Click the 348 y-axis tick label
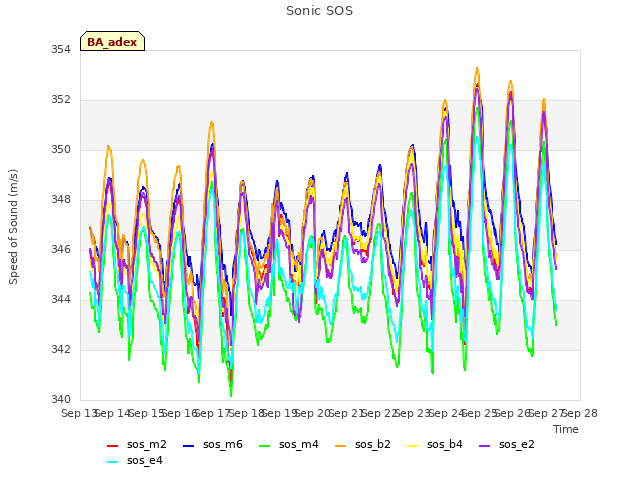 (x=61, y=200)
